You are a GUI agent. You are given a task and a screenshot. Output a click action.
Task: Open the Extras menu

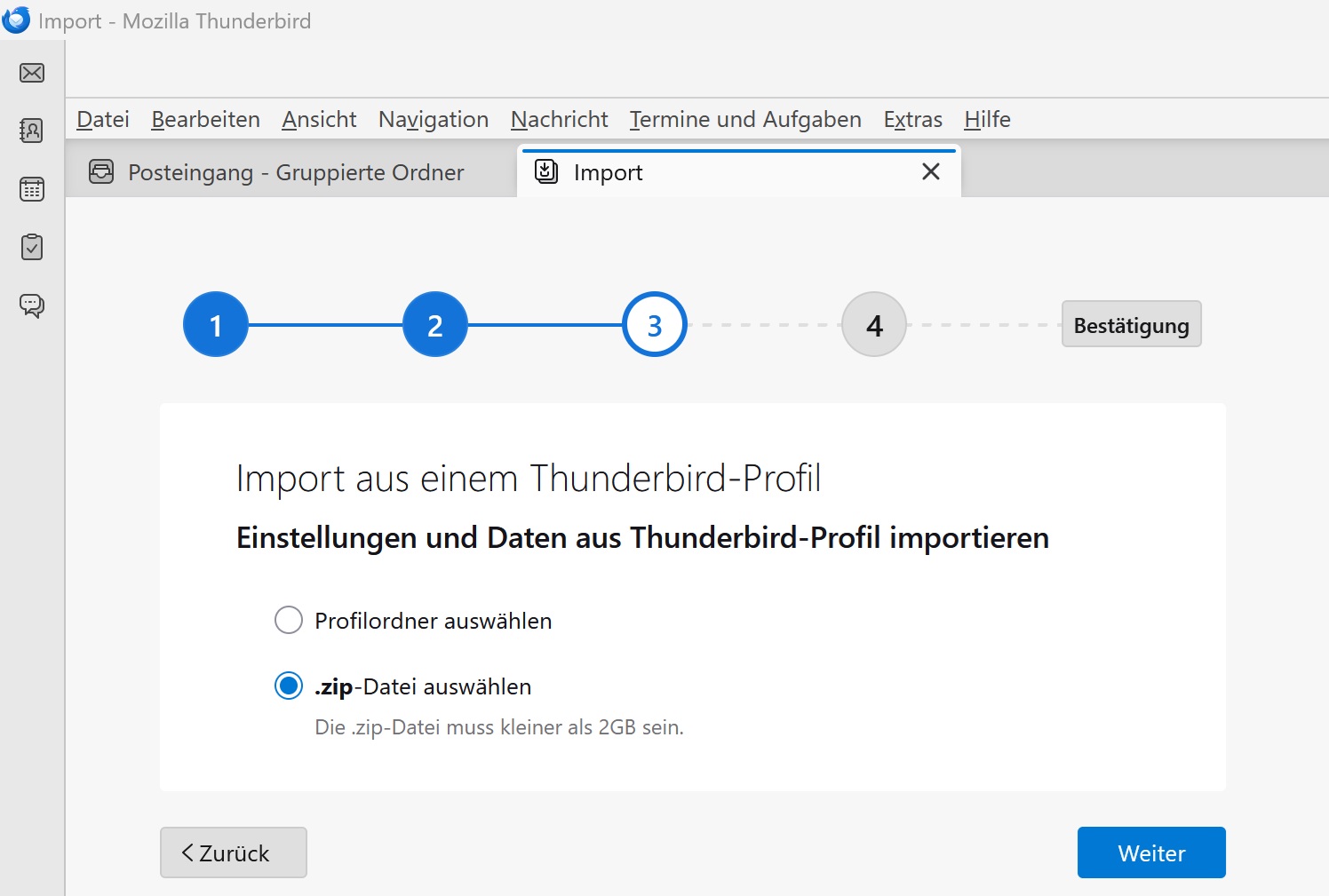click(912, 119)
